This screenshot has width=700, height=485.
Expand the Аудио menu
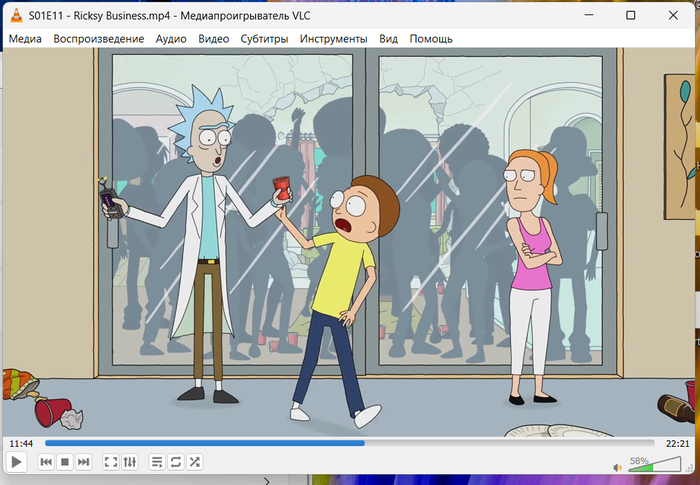click(x=171, y=39)
